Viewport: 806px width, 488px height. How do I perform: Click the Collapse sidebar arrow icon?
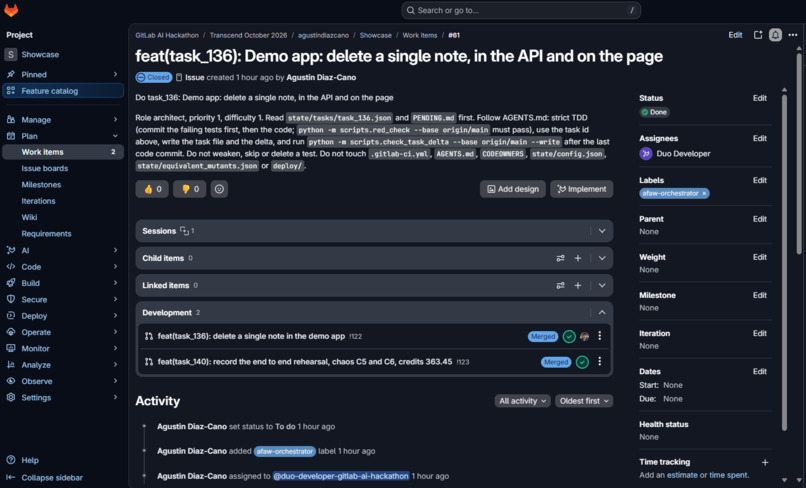(x=11, y=478)
